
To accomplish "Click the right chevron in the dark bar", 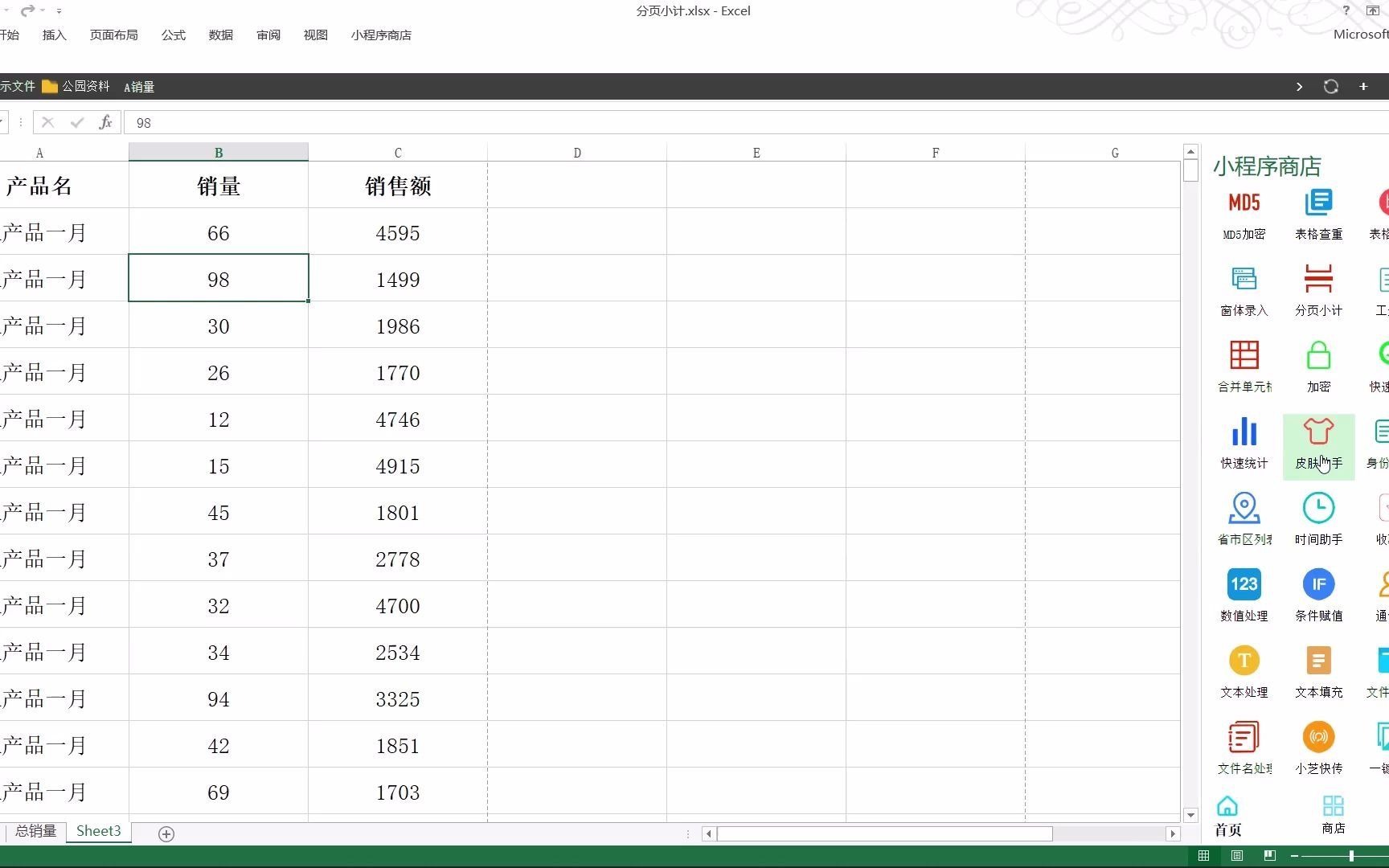I will [x=1299, y=87].
